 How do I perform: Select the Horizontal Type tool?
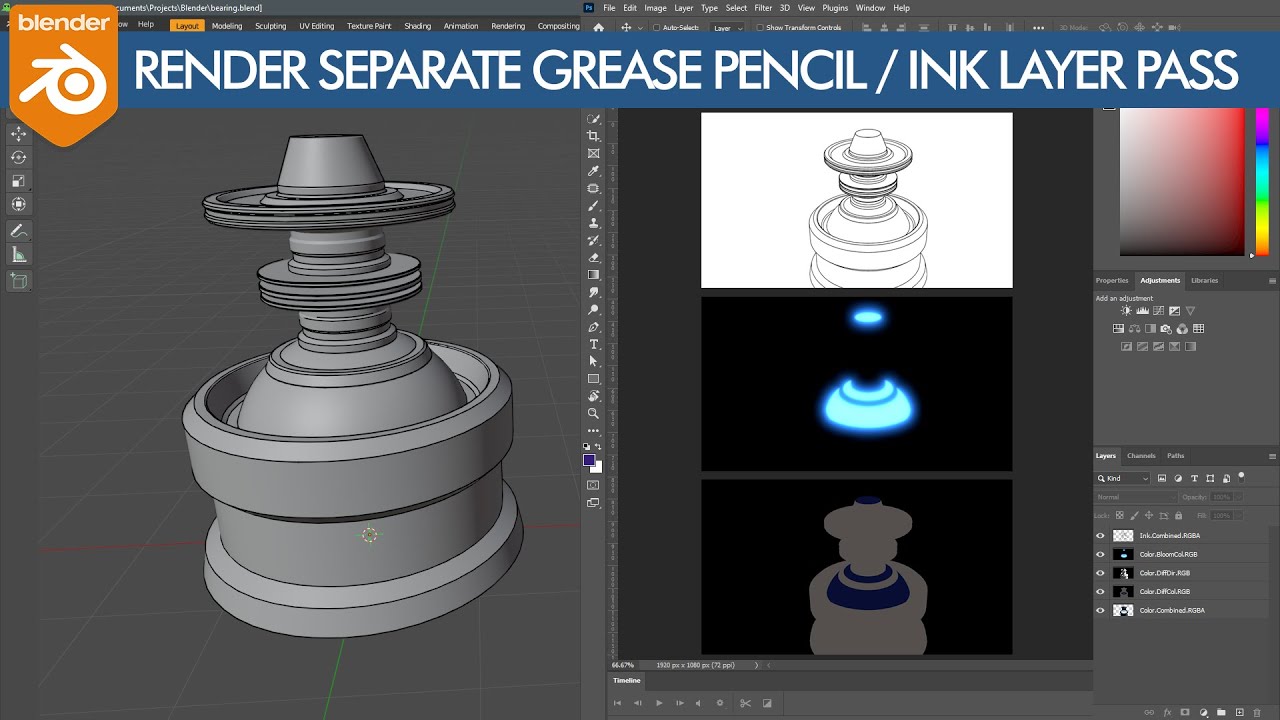pos(594,344)
